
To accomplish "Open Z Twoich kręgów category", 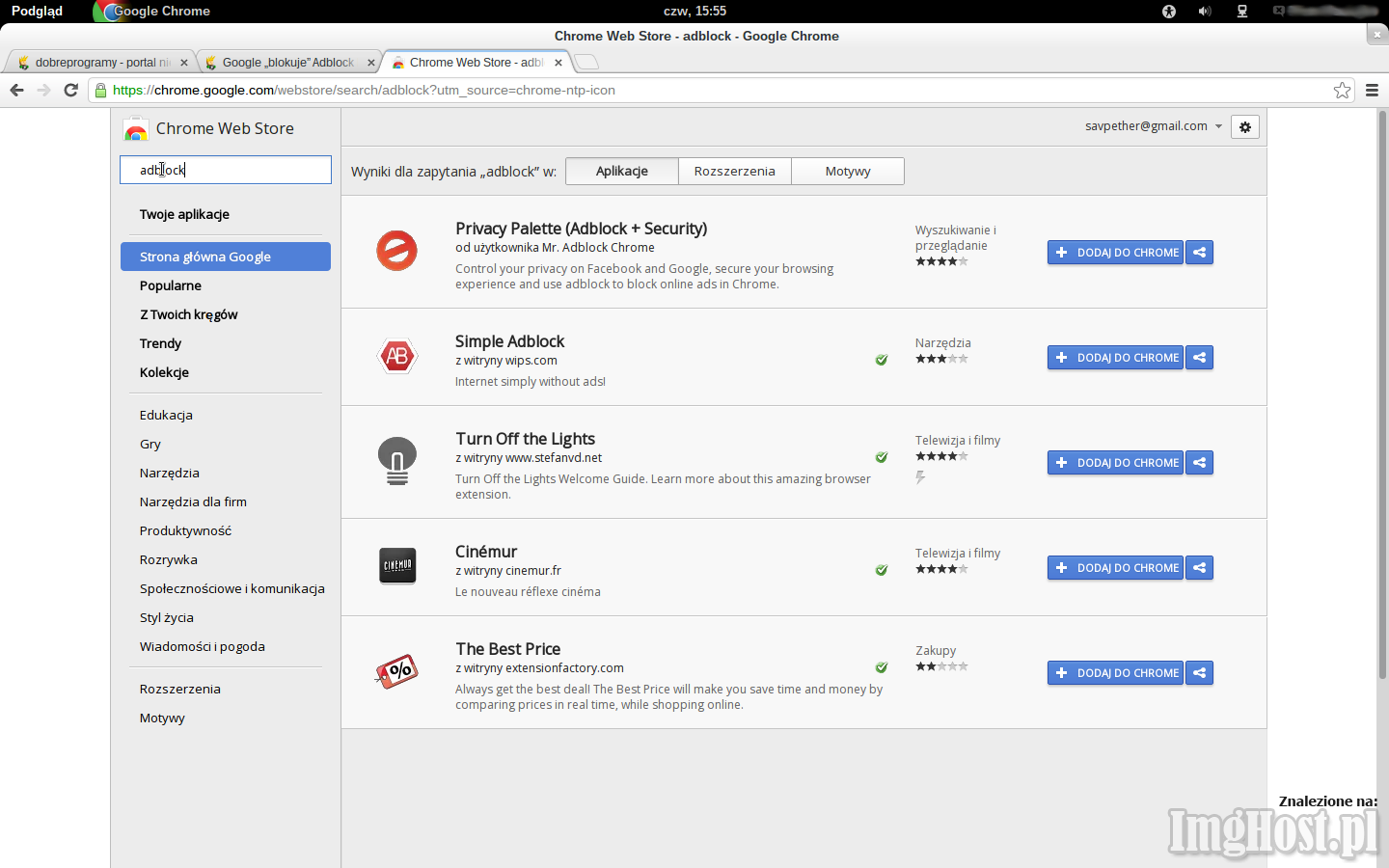I will [188, 314].
